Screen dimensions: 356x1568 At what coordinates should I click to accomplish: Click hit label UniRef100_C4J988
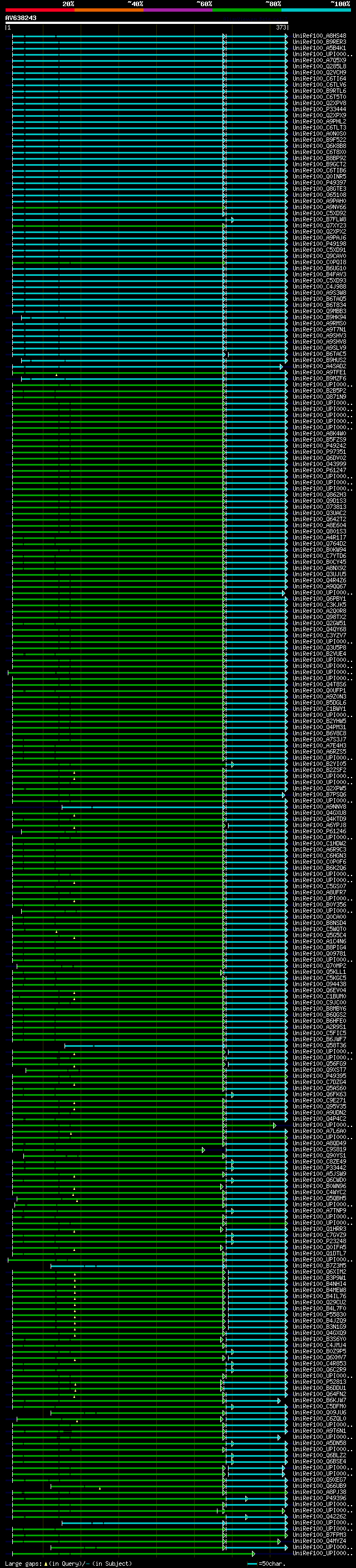pos(319,286)
